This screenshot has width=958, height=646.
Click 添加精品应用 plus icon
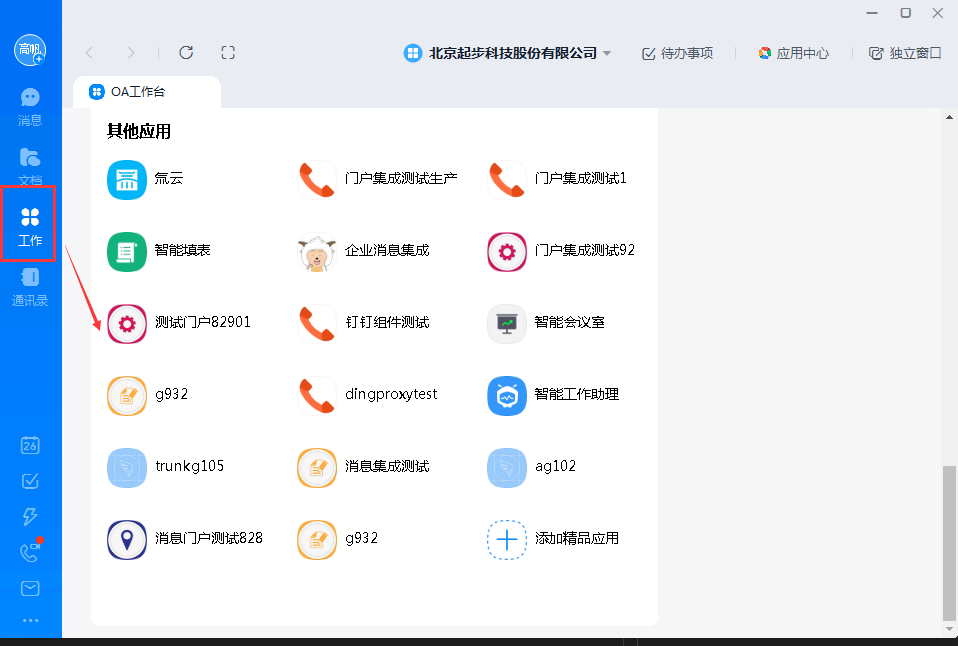(x=506, y=540)
